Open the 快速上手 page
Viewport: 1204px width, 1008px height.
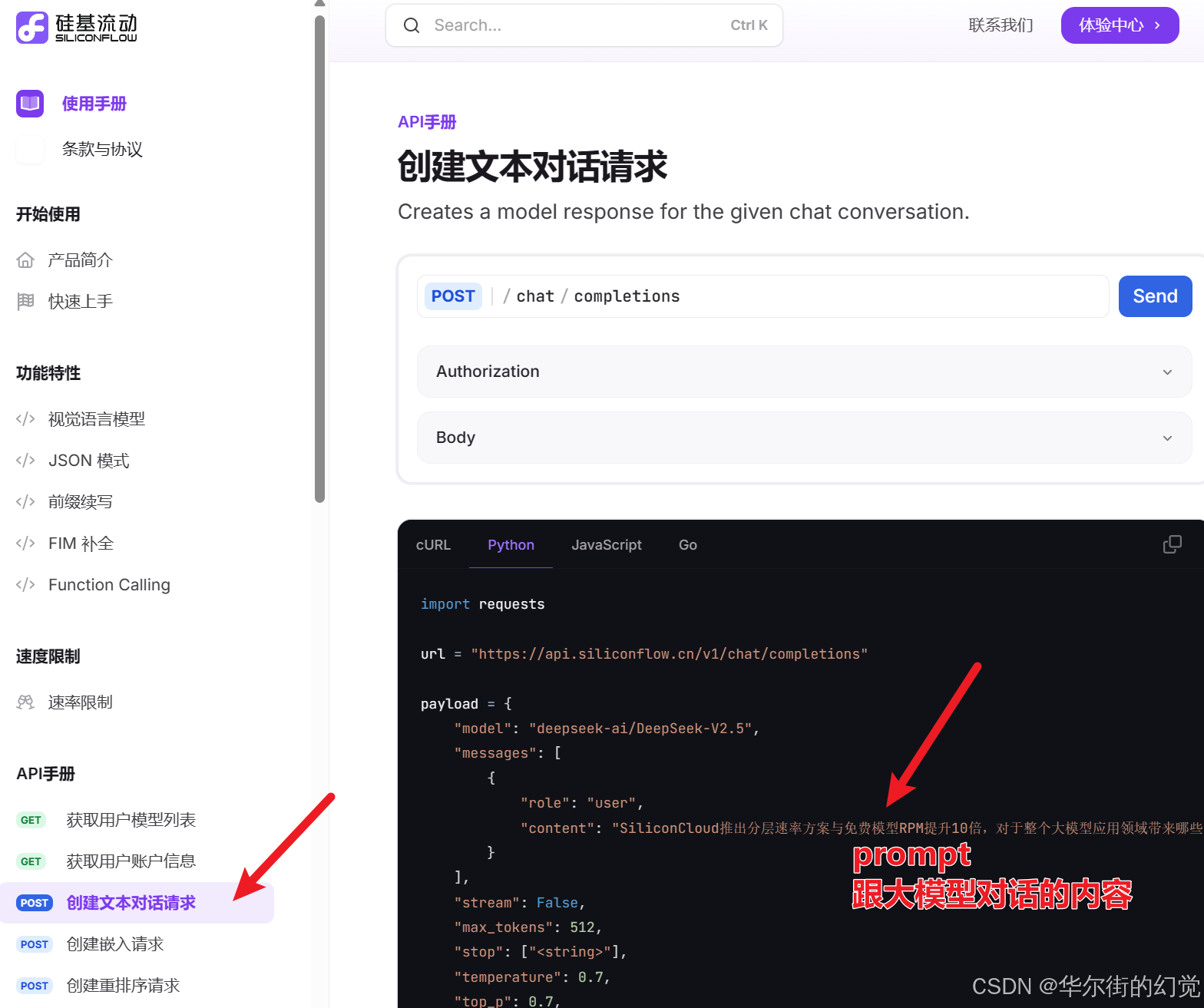coord(80,302)
